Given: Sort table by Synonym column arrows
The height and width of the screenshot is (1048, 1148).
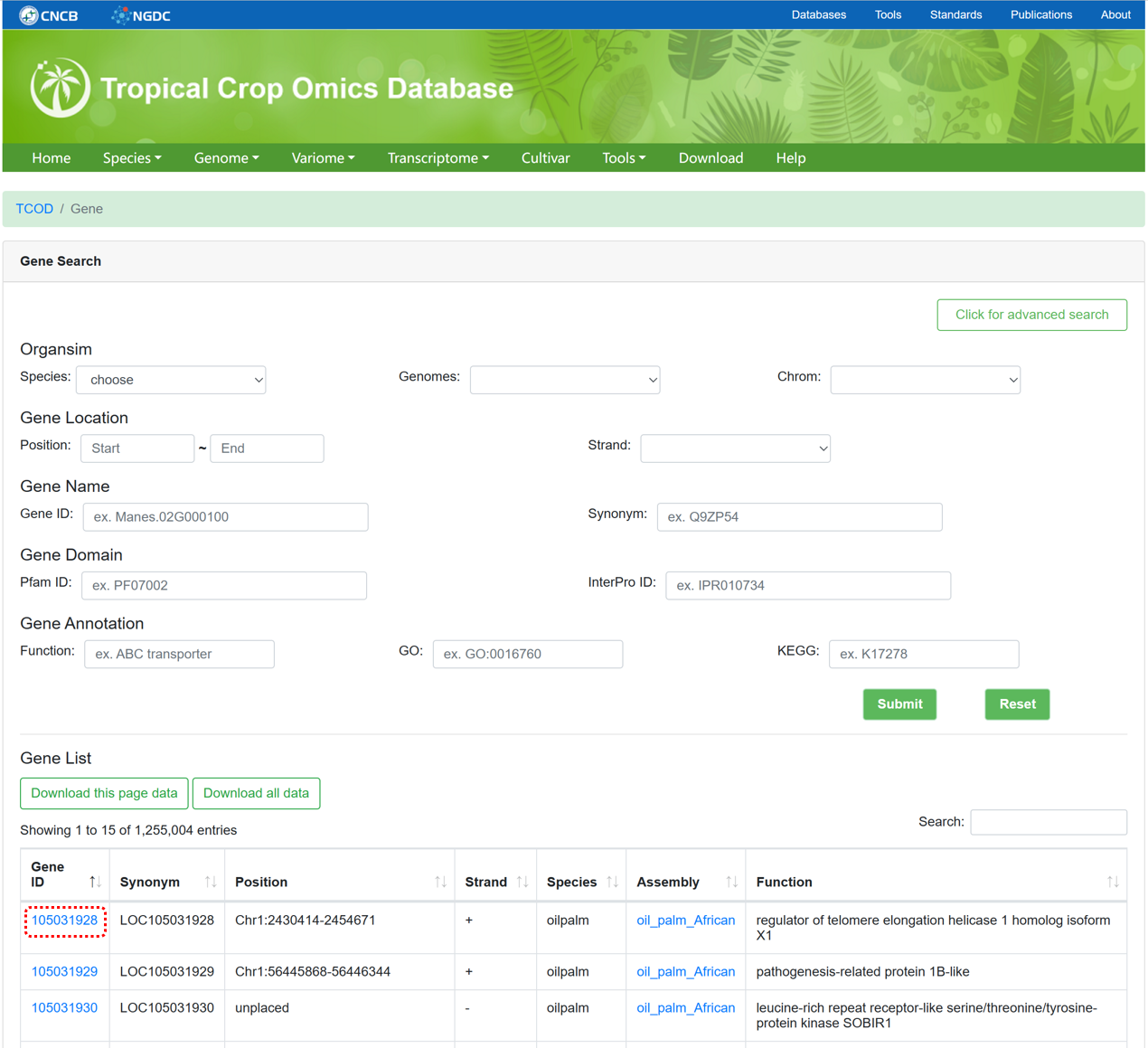Looking at the screenshot, I should 211,882.
